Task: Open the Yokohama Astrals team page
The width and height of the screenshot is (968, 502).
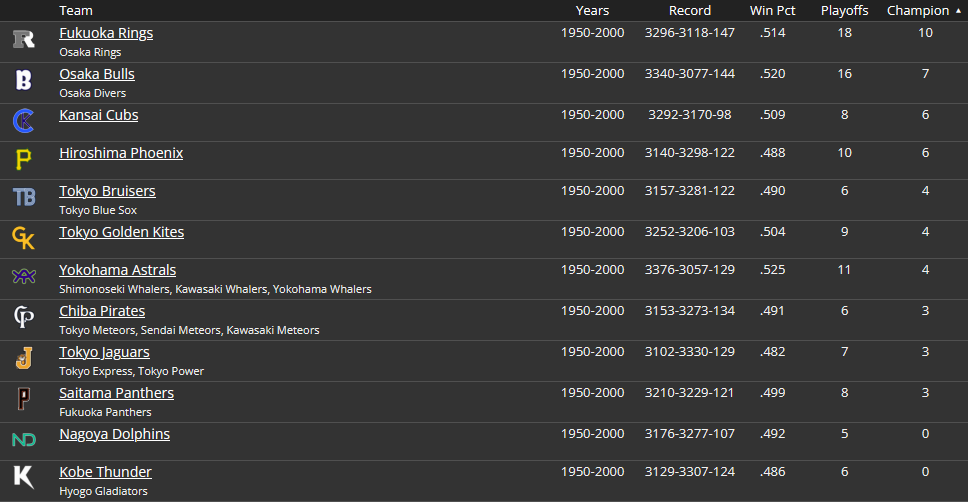Action: pos(117,270)
